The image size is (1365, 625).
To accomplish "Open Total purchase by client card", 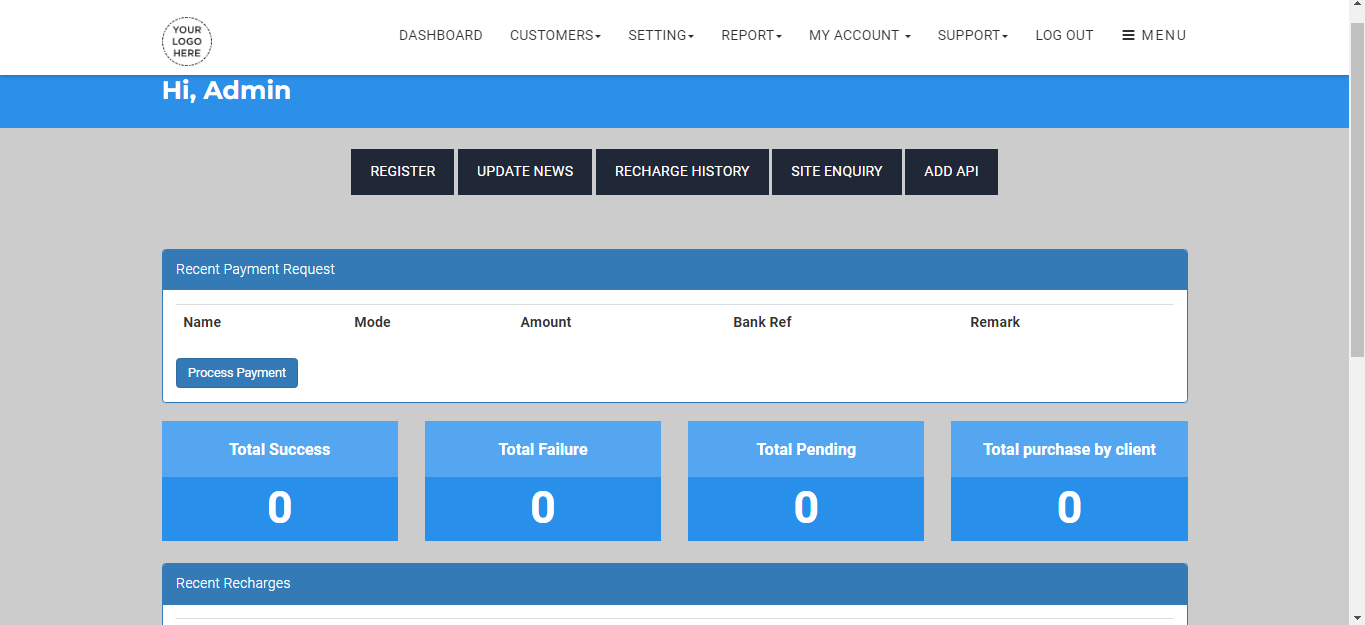I will click(x=1069, y=481).
